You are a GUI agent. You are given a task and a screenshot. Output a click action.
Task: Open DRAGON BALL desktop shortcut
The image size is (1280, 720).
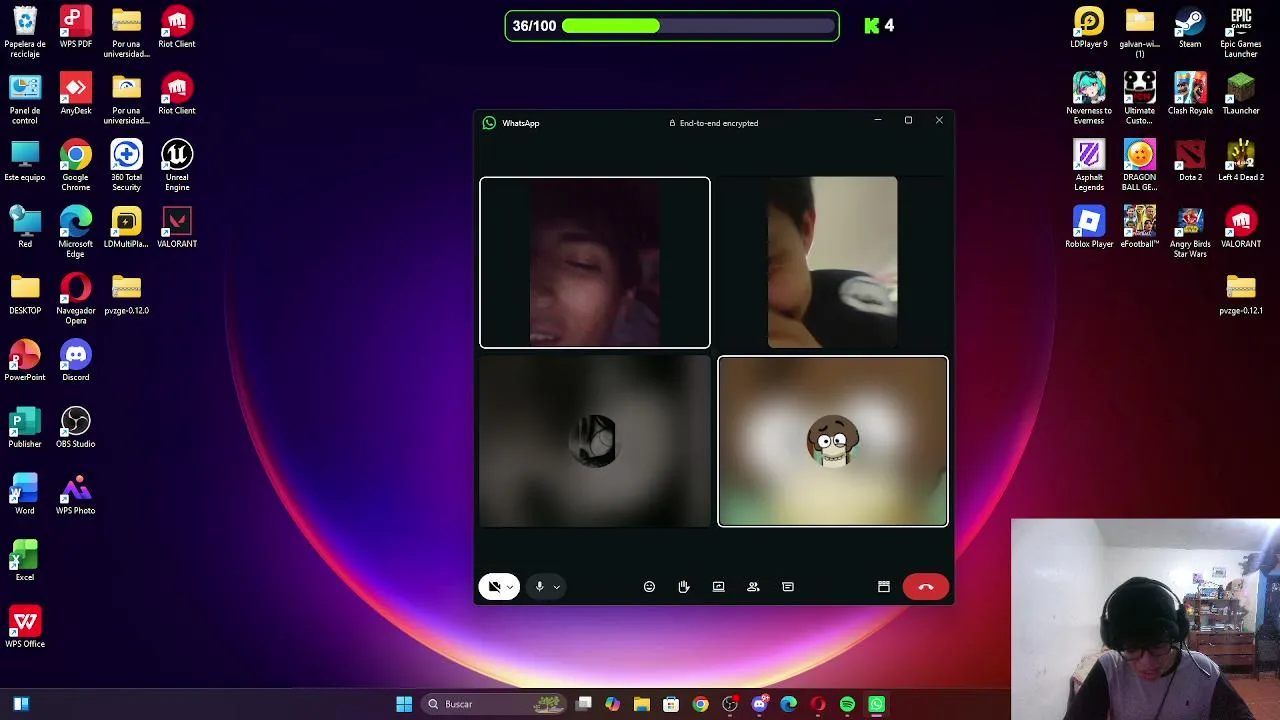click(x=1140, y=165)
